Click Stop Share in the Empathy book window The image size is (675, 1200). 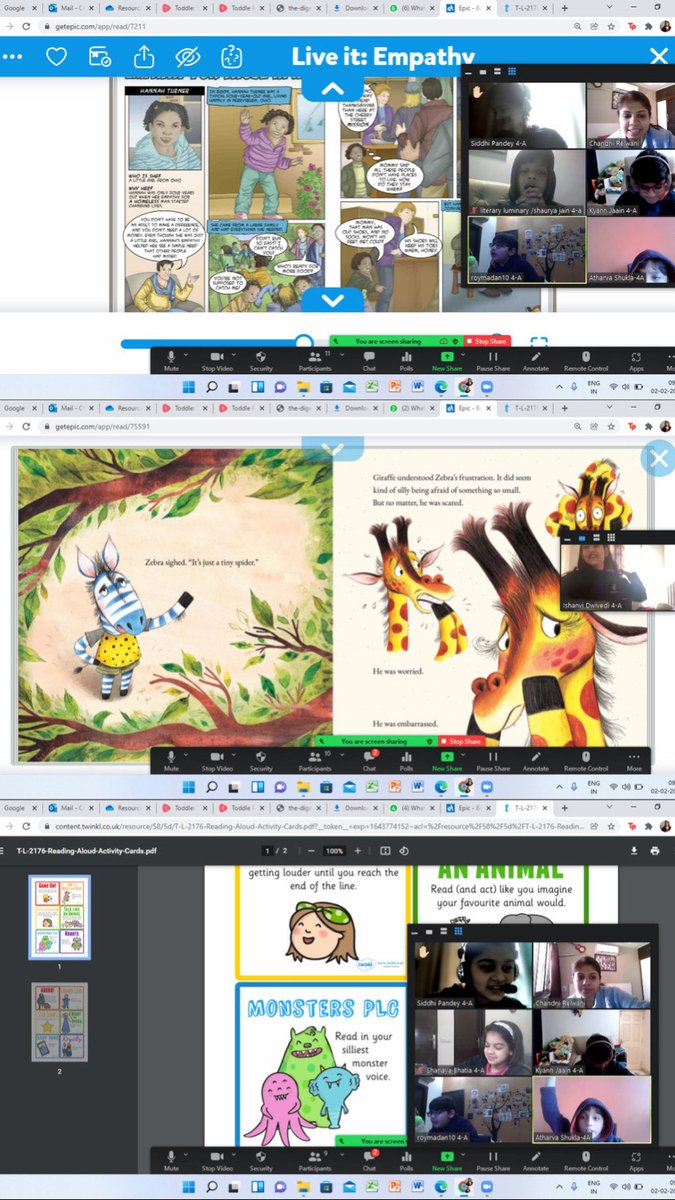[x=487, y=341]
